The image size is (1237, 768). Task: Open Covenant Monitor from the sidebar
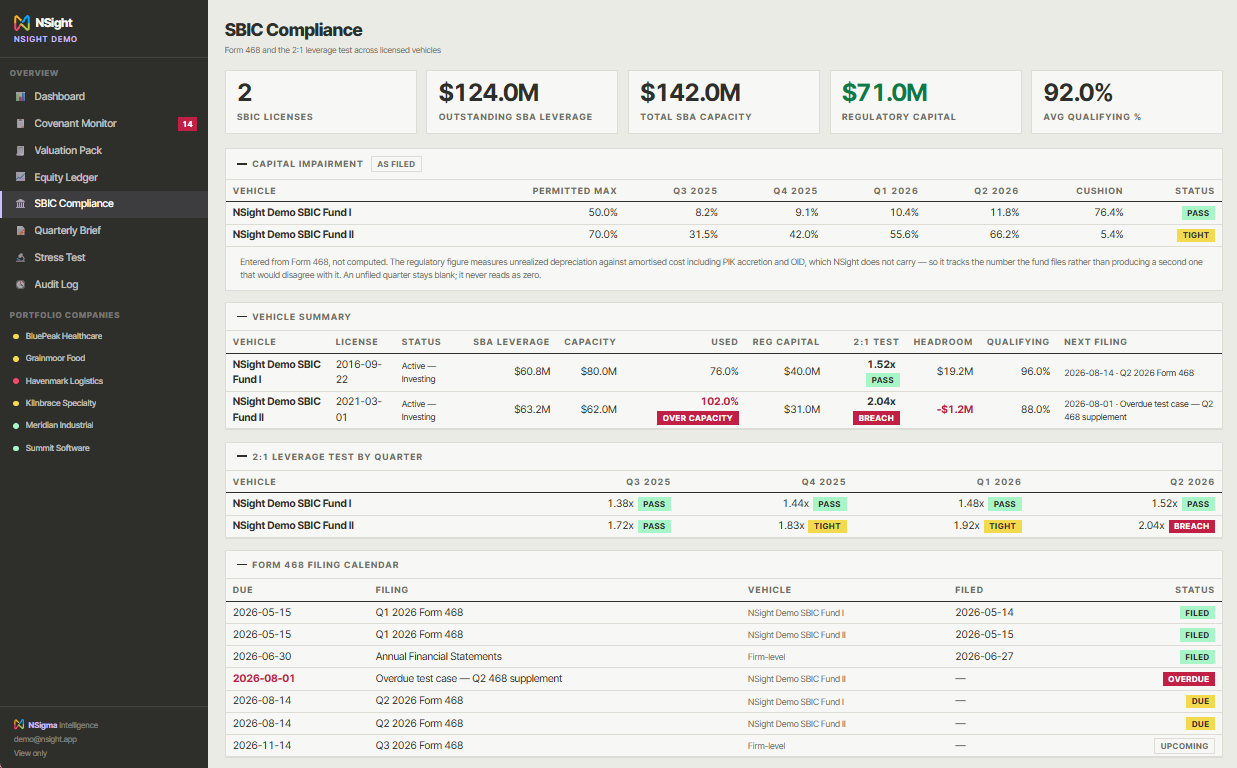coord(104,124)
